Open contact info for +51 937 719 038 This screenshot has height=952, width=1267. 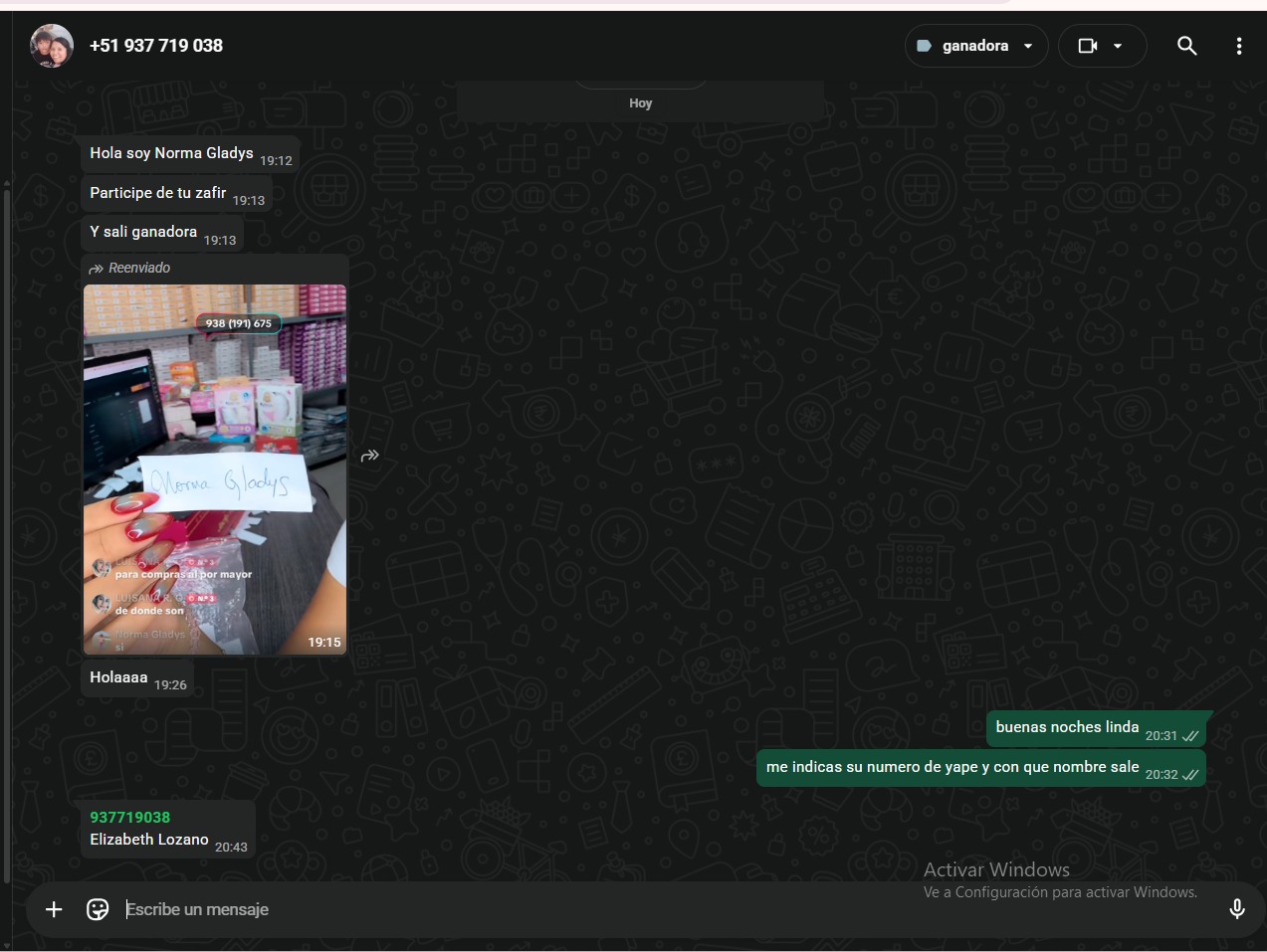(x=156, y=46)
